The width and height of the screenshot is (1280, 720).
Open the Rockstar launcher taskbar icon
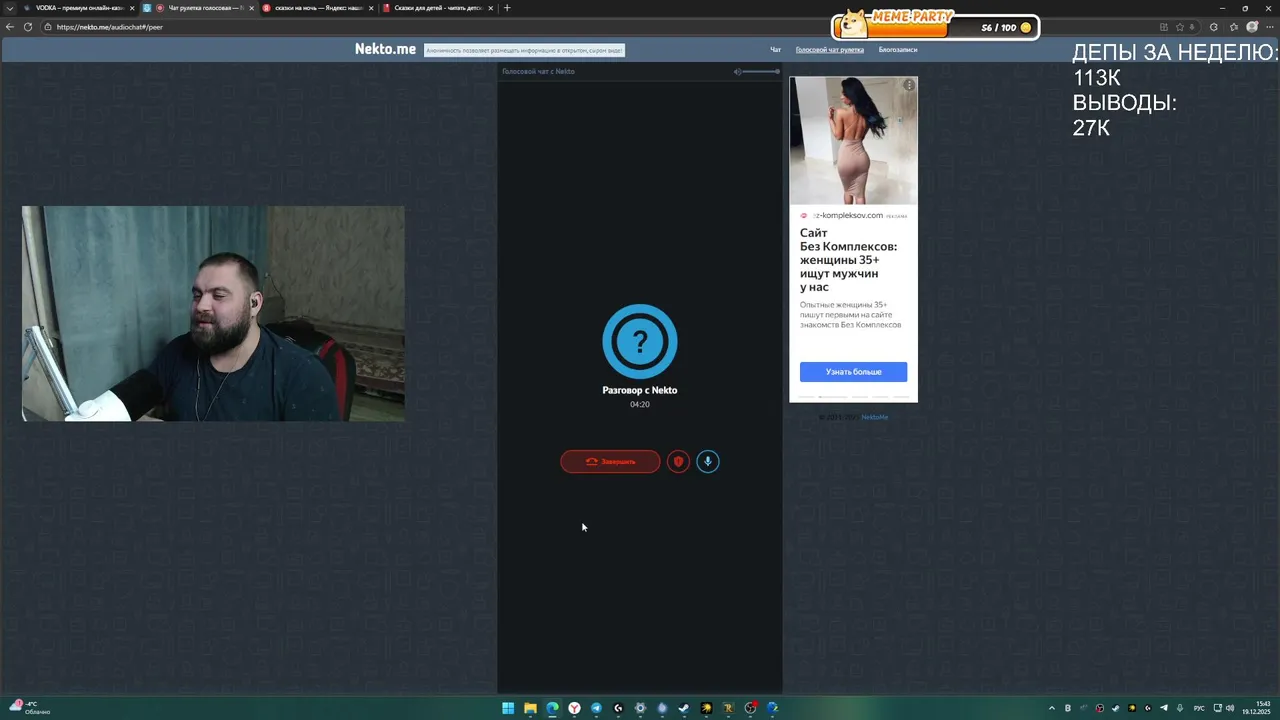click(728, 708)
